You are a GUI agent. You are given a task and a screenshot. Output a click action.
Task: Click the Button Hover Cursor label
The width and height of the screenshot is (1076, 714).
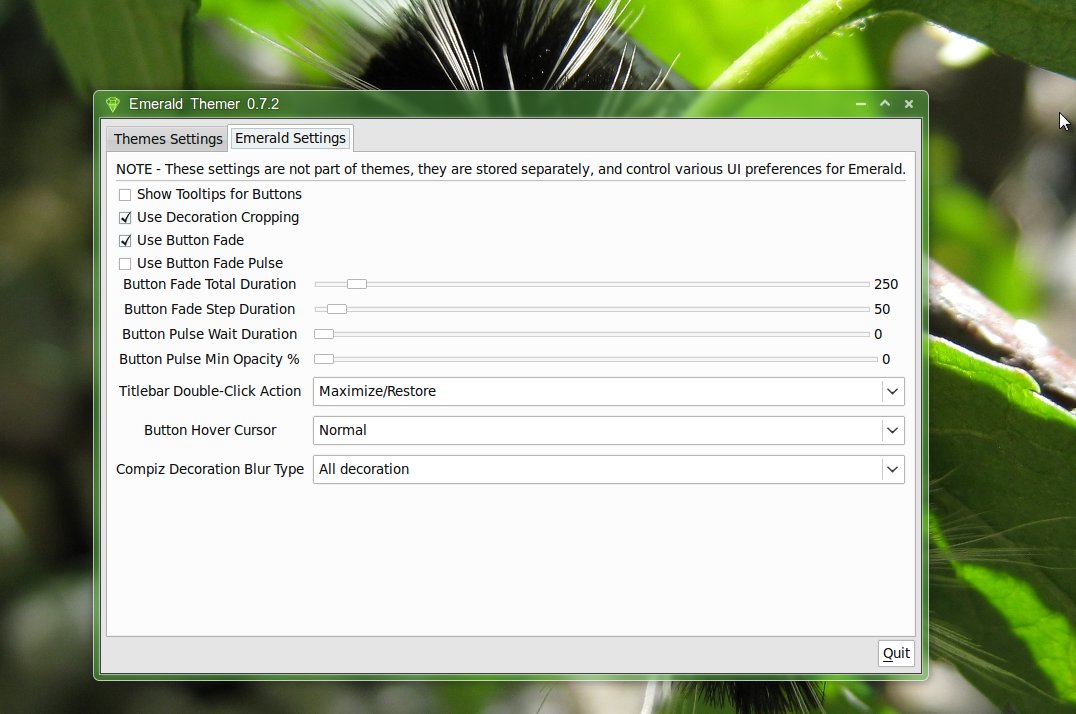(210, 430)
